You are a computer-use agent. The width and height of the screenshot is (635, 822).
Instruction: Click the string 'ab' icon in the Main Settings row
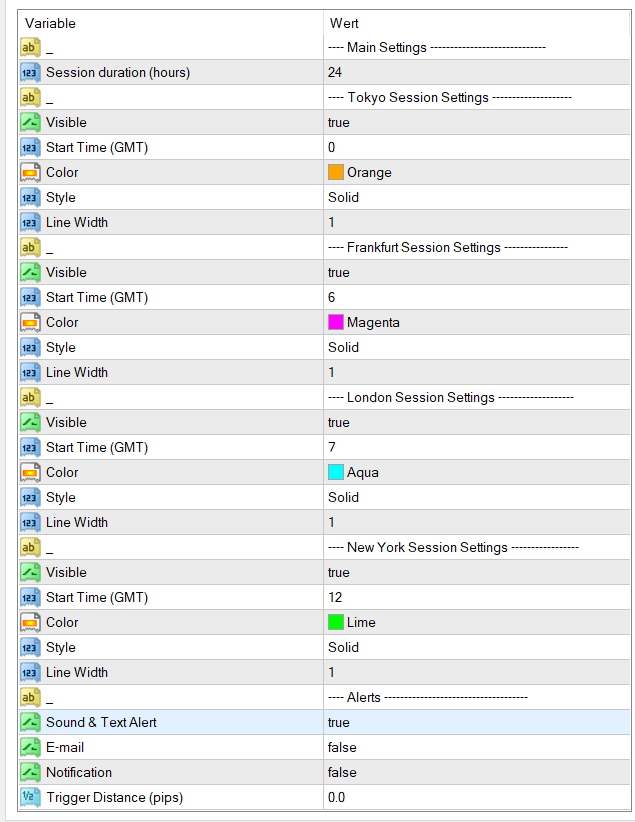point(30,47)
